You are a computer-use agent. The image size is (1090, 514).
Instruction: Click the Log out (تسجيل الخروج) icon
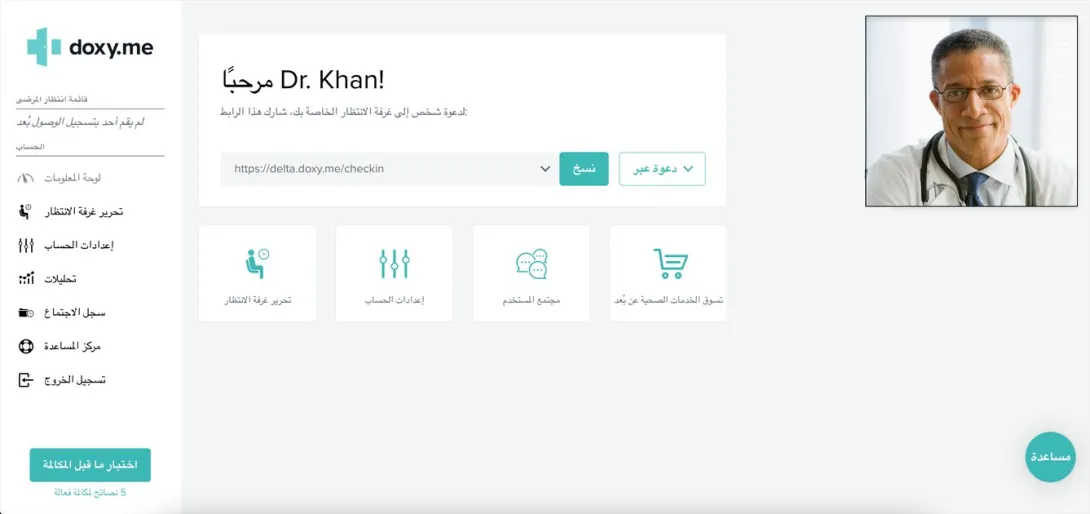coord(26,380)
